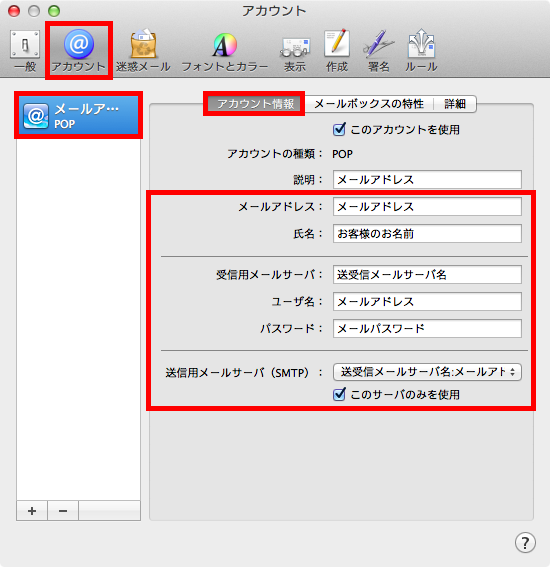Open the 一般 (General) preferences icon
550x567 pixels.
click(25, 51)
